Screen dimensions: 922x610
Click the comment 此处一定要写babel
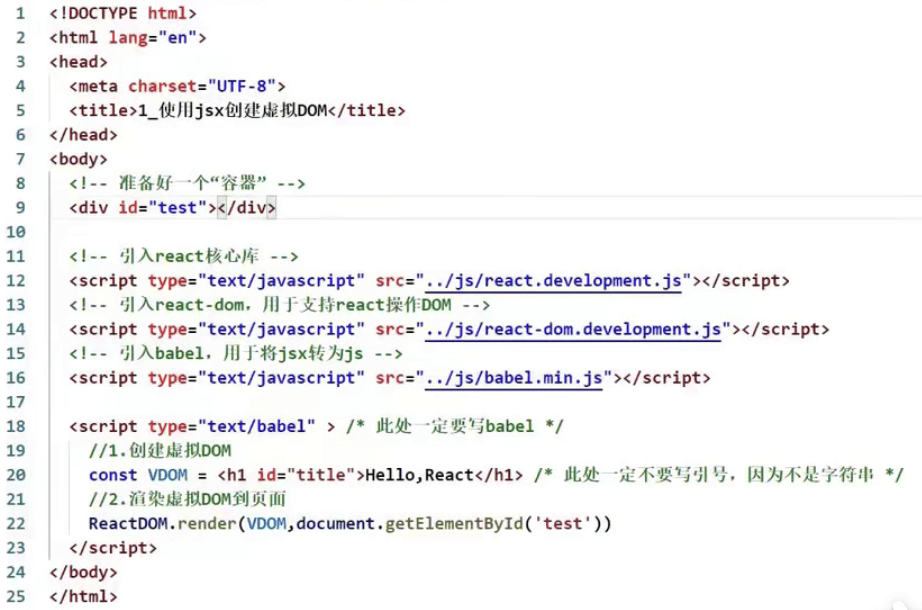455,426
